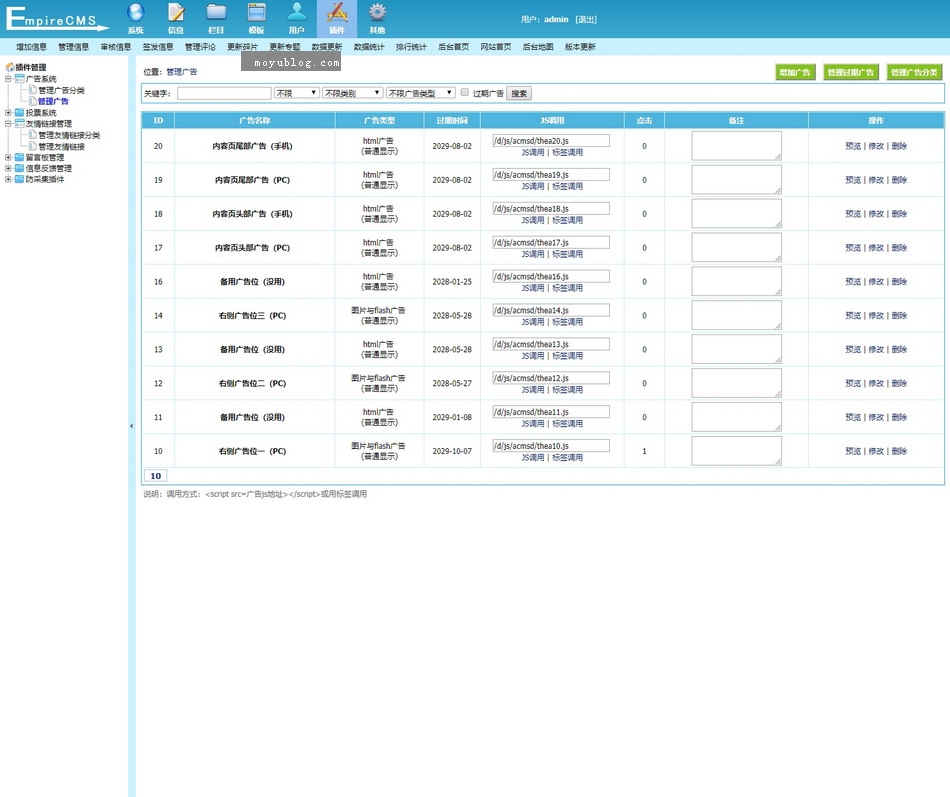Open the 版本更新 menu item
The height and width of the screenshot is (797, 950).
[580, 47]
